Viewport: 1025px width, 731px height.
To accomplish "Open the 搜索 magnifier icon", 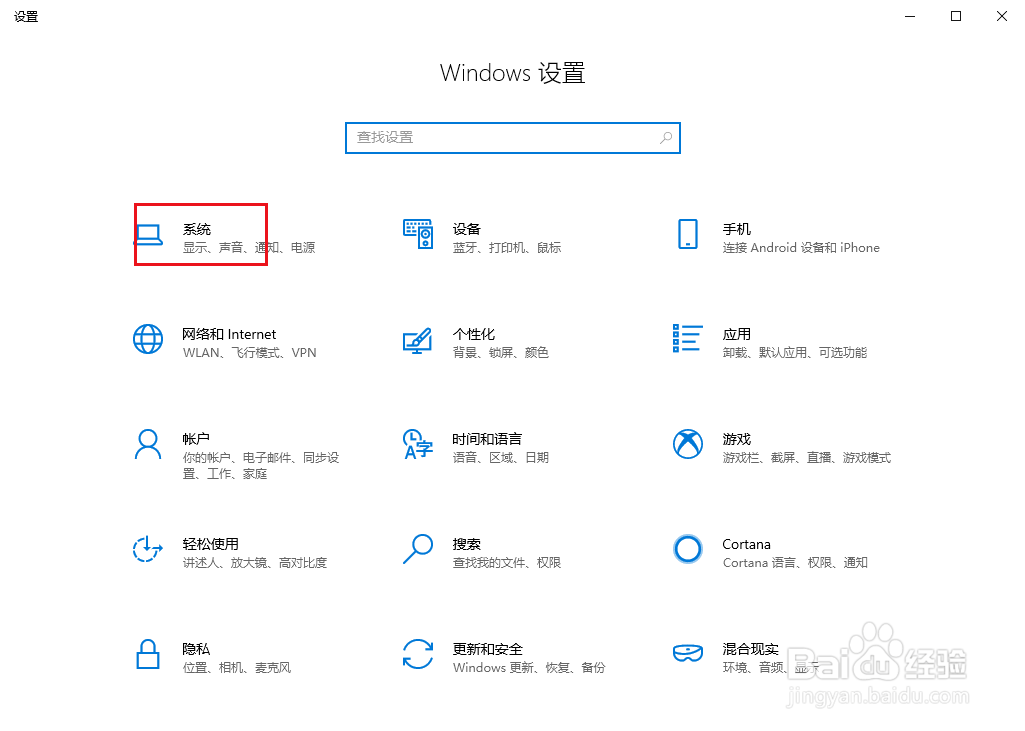I will (x=418, y=549).
